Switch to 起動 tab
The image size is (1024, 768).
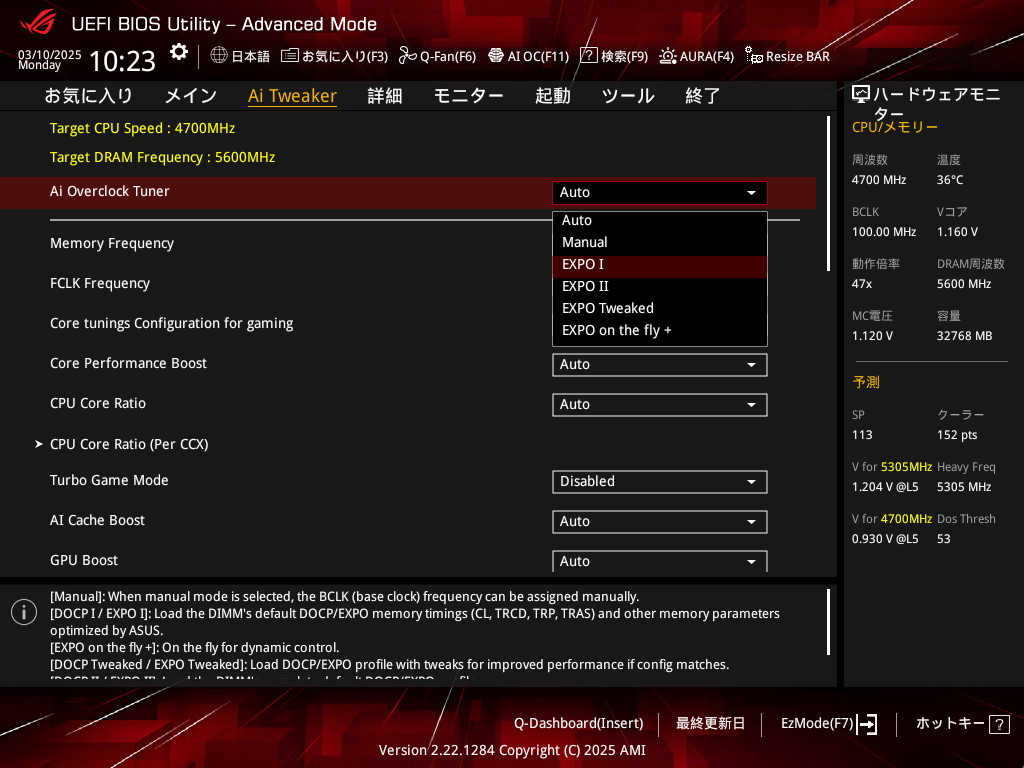pyautogui.click(x=552, y=96)
